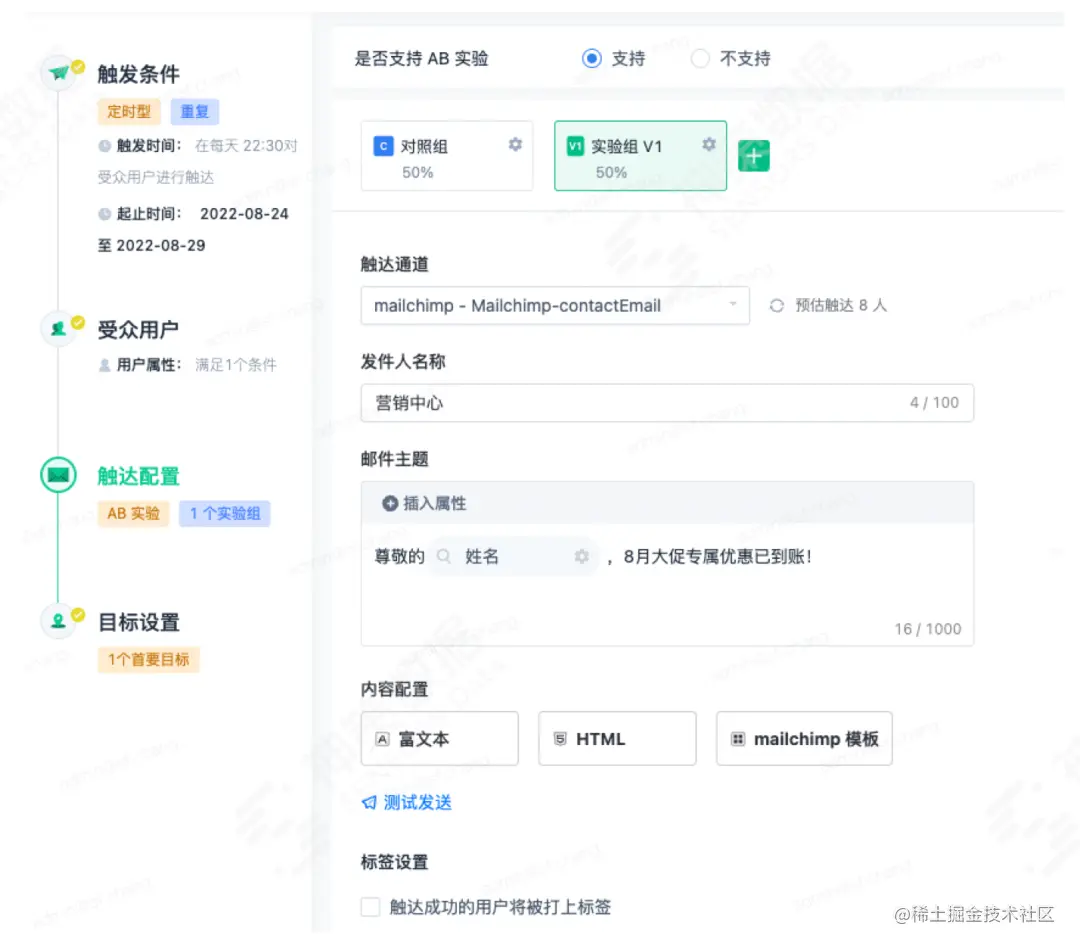Image resolution: width=1080 pixels, height=950 pixels.
Task: Check the 触达成功的用户将被打上标签 box
Action: coord(371,907)
